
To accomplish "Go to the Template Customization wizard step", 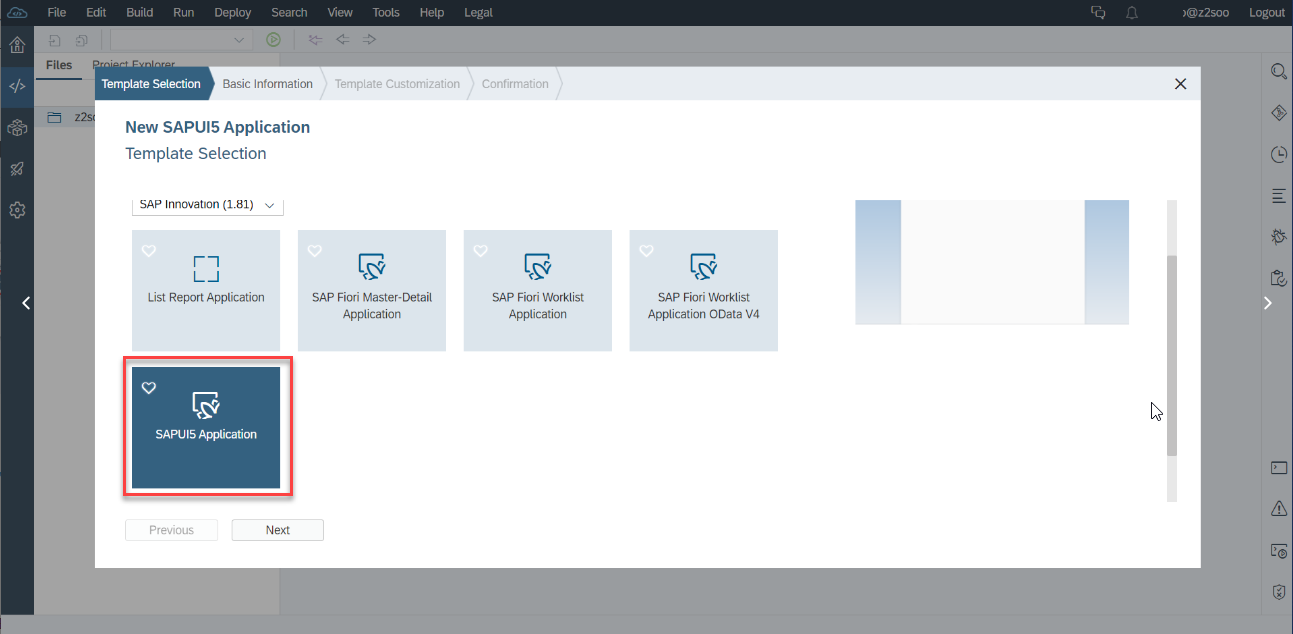I will click(397, 84).
